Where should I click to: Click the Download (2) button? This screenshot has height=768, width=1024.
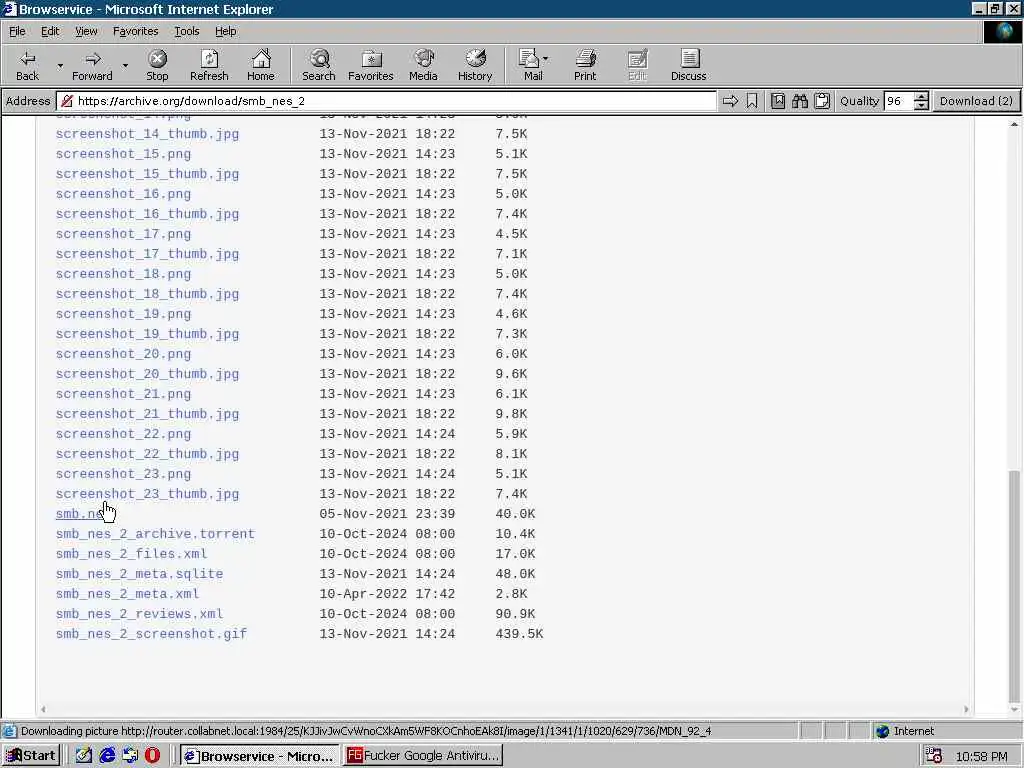976,101
